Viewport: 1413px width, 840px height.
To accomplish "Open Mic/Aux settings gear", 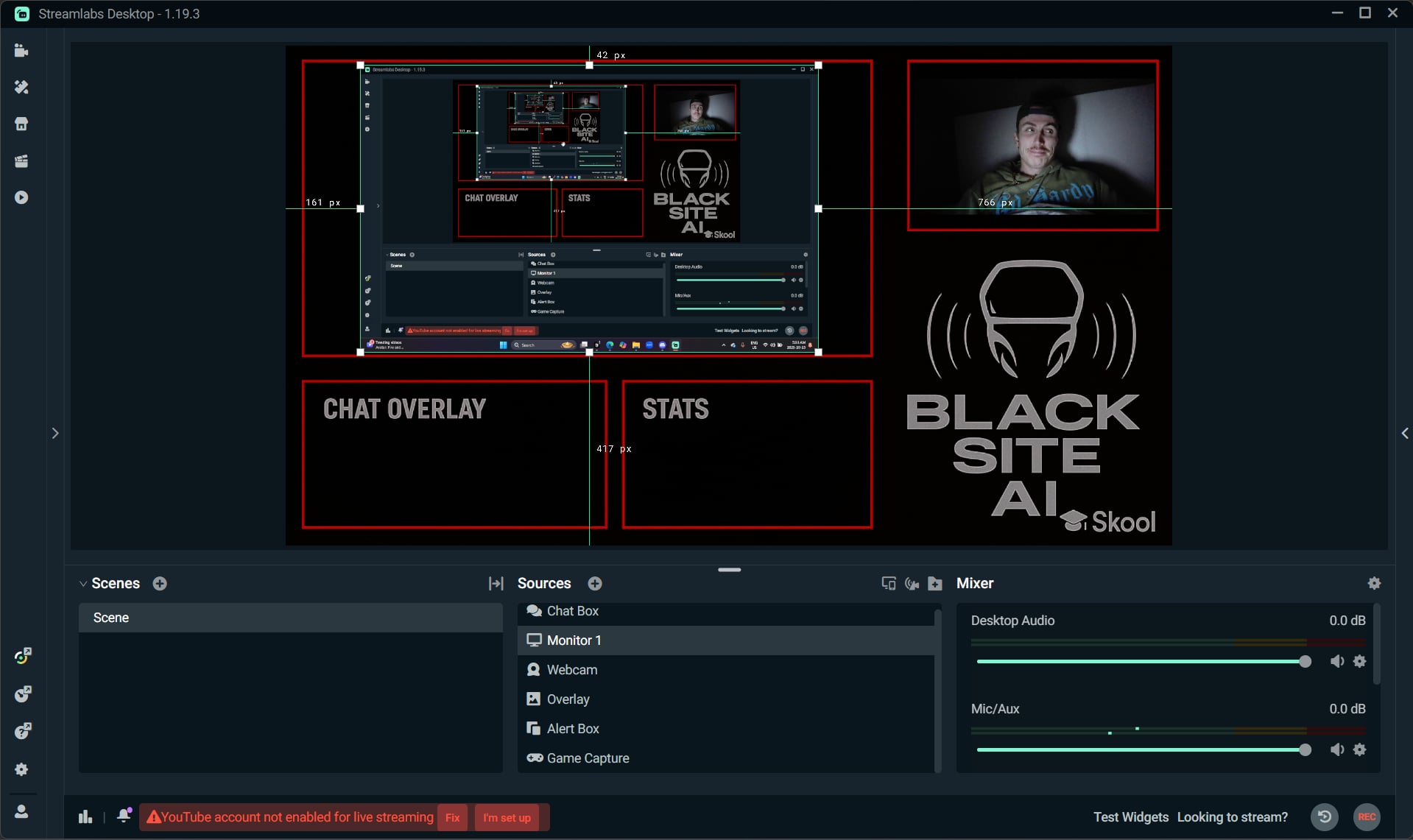I will pos(1360,749).
